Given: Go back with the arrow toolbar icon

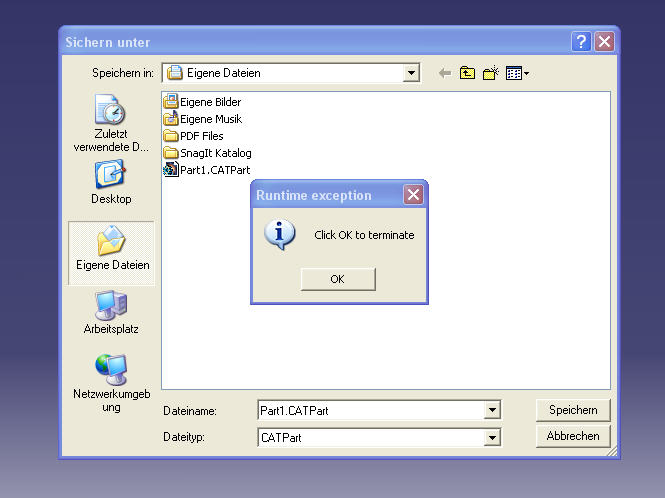Looking at the screenshot, I should point(444,73).
